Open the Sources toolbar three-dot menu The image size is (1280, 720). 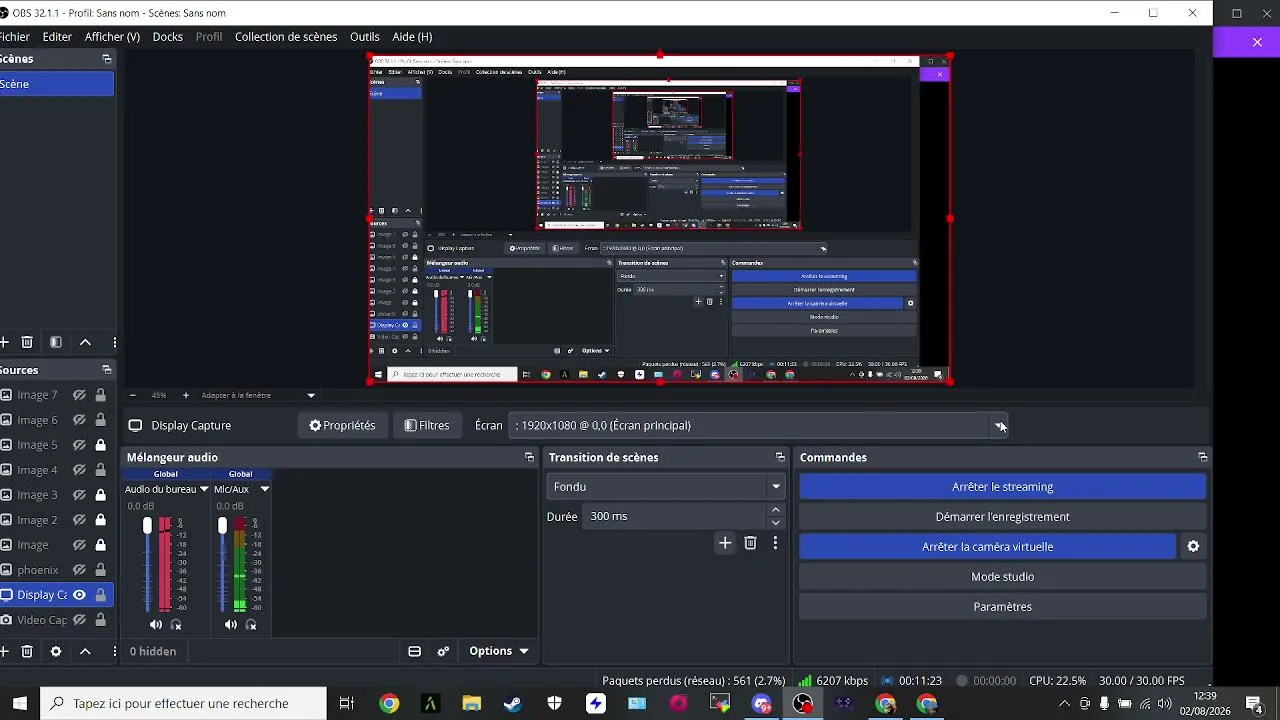pos(114,651)
